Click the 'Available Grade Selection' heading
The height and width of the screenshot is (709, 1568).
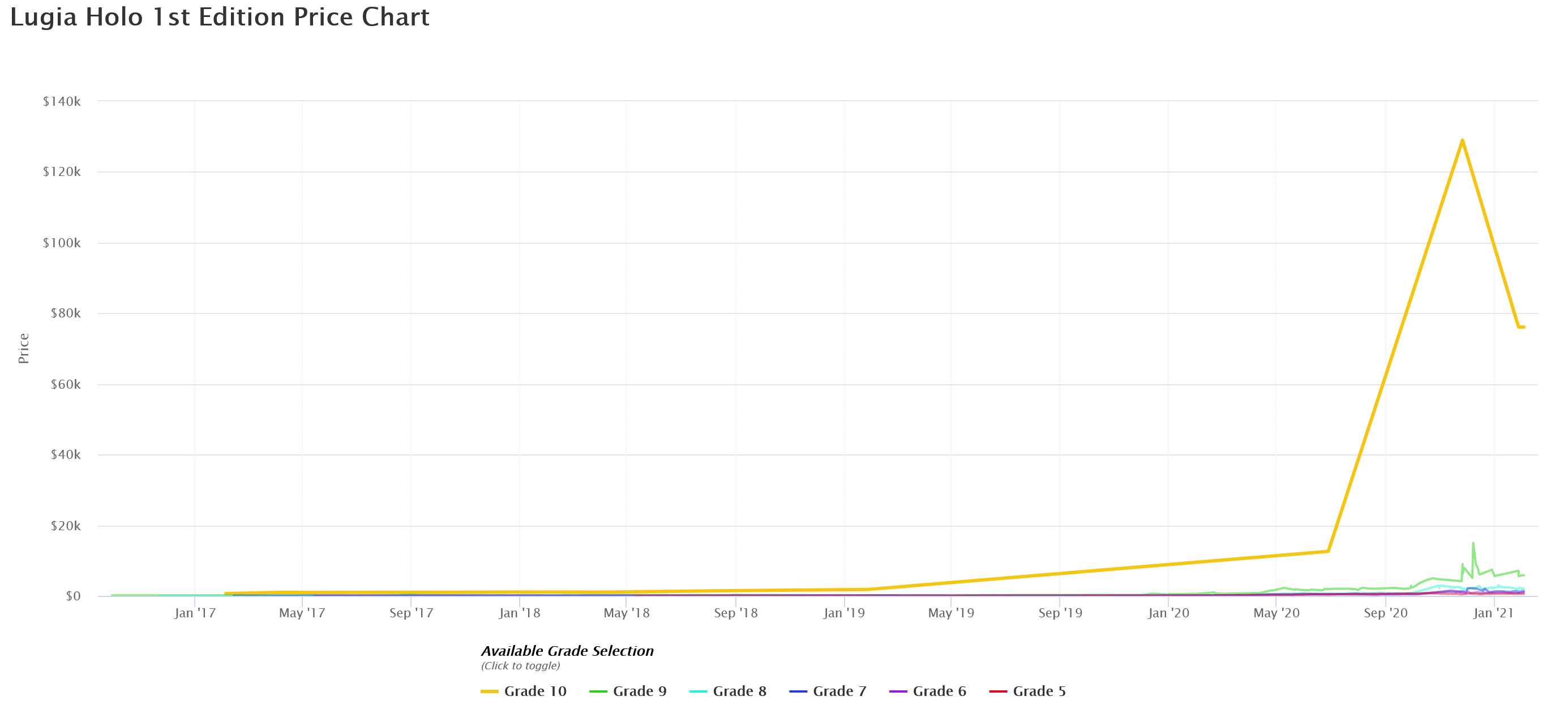(x=567, y=651)
